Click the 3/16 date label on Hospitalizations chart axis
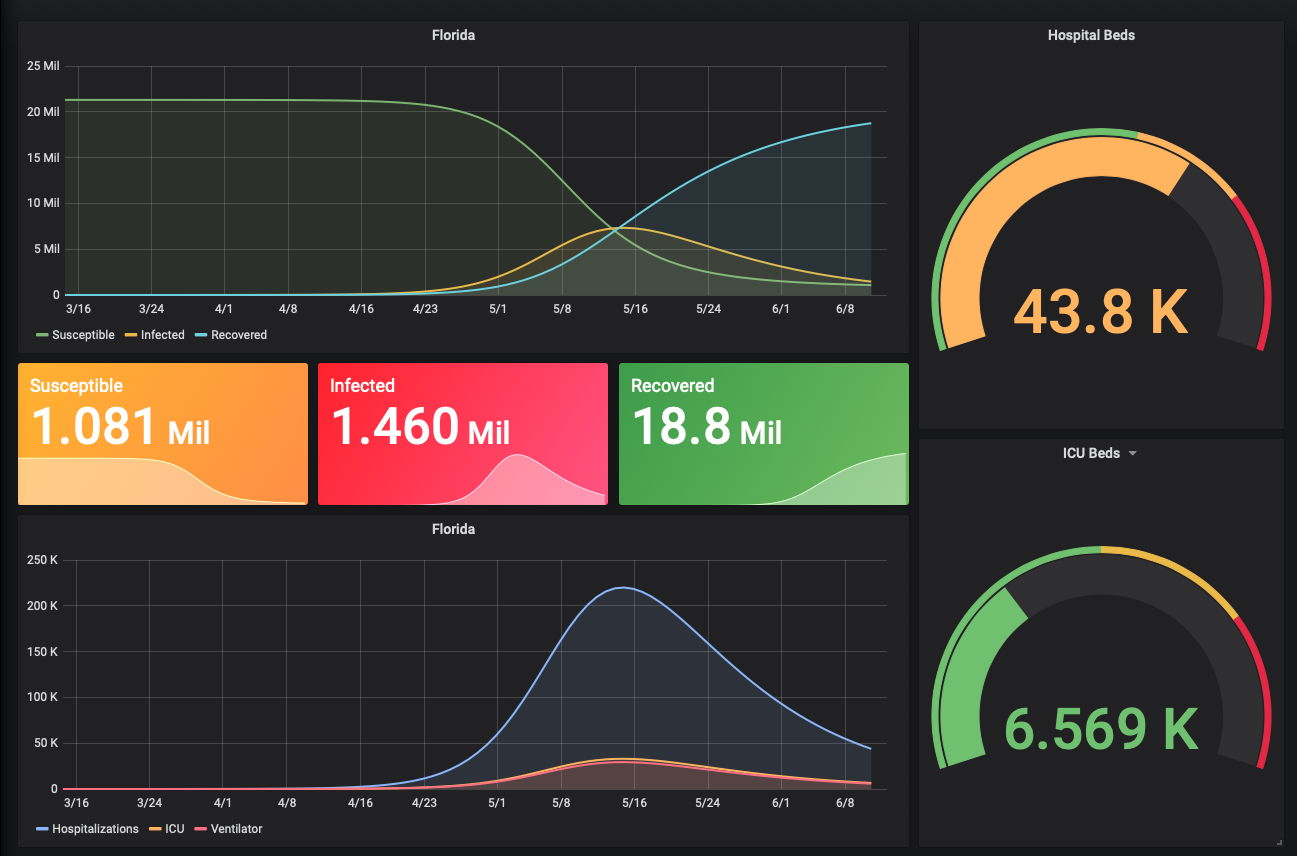 (x=76, y=803)
